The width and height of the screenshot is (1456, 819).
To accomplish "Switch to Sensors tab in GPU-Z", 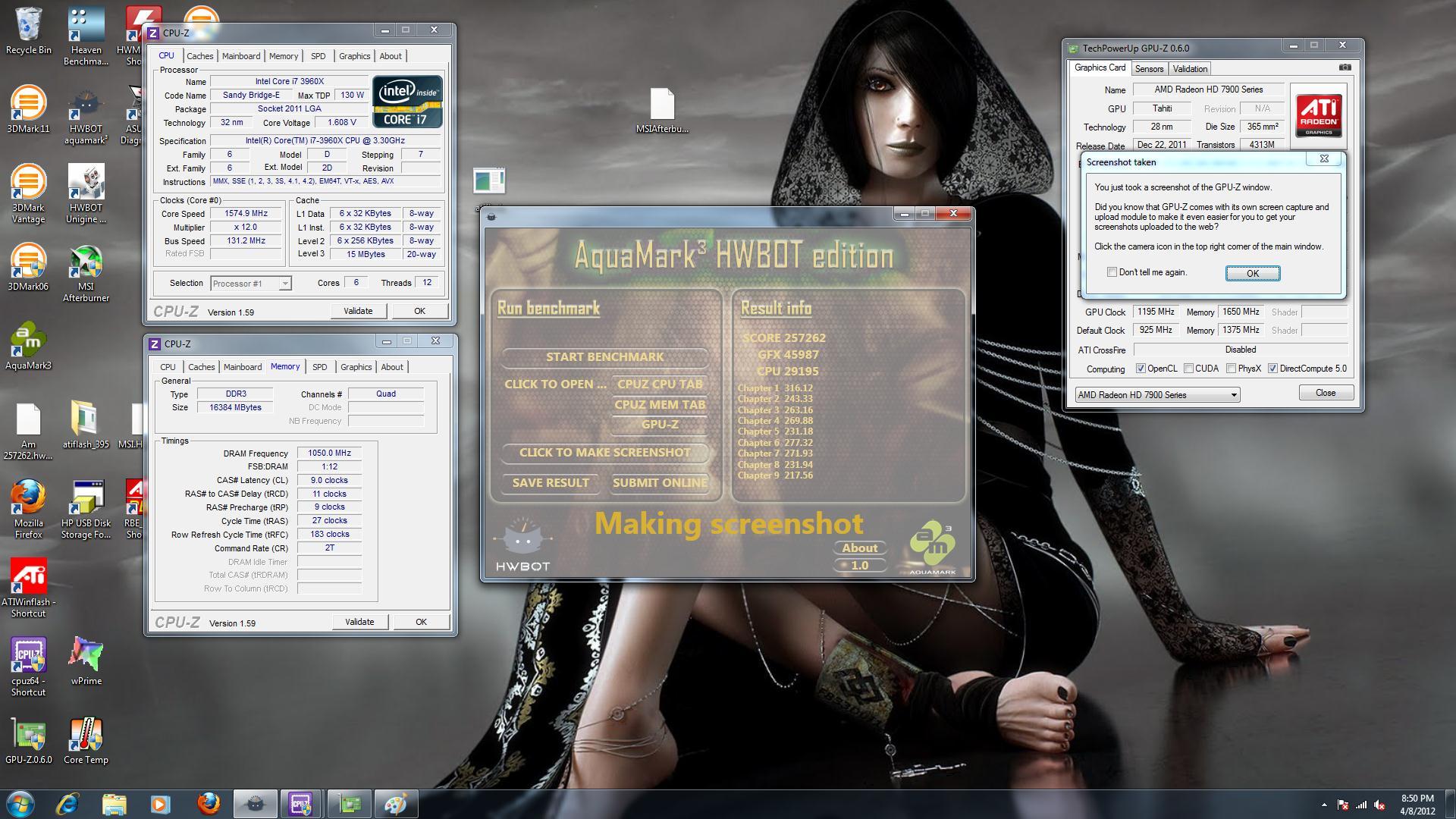I will pyautogui.click(x=1149, y=69).
